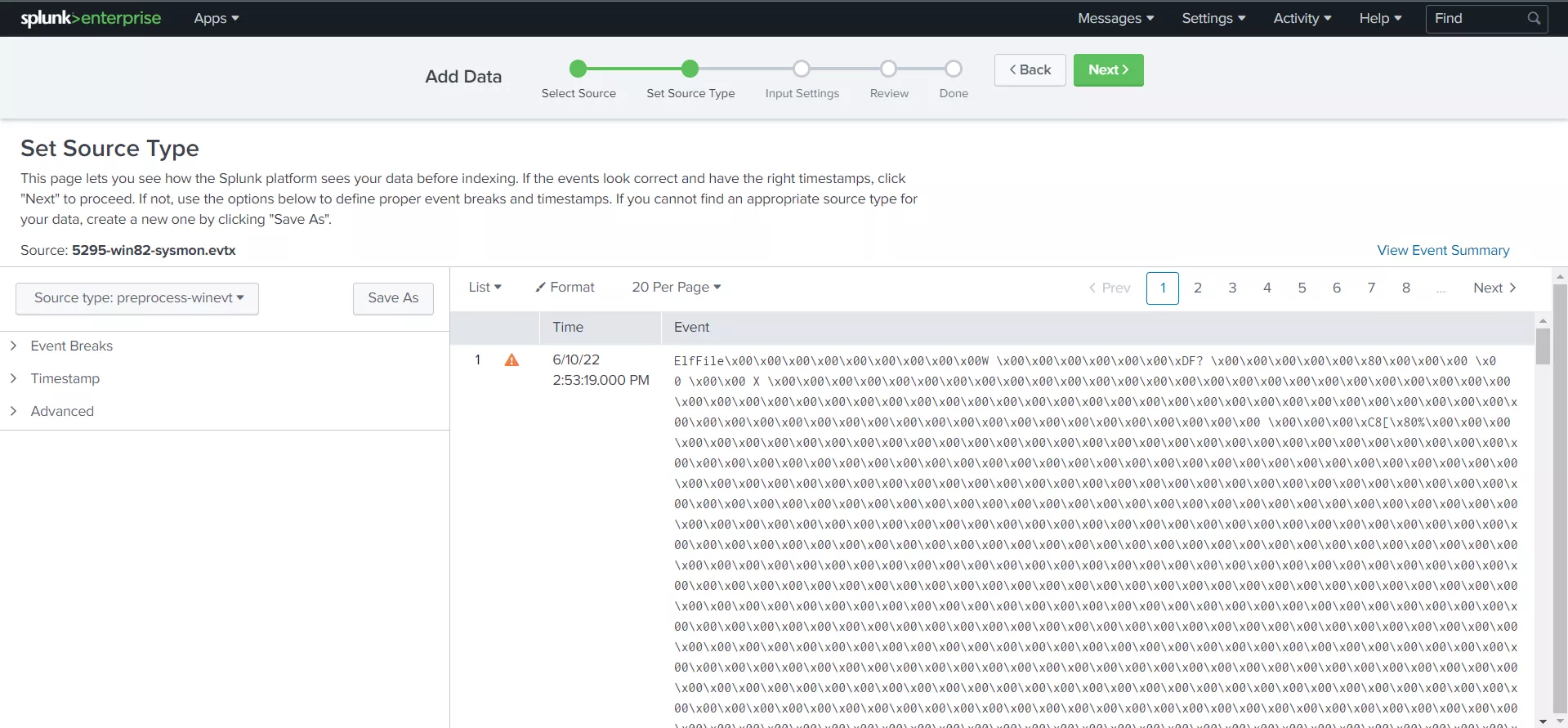Go to results page 3

(x=1232, y=288)
